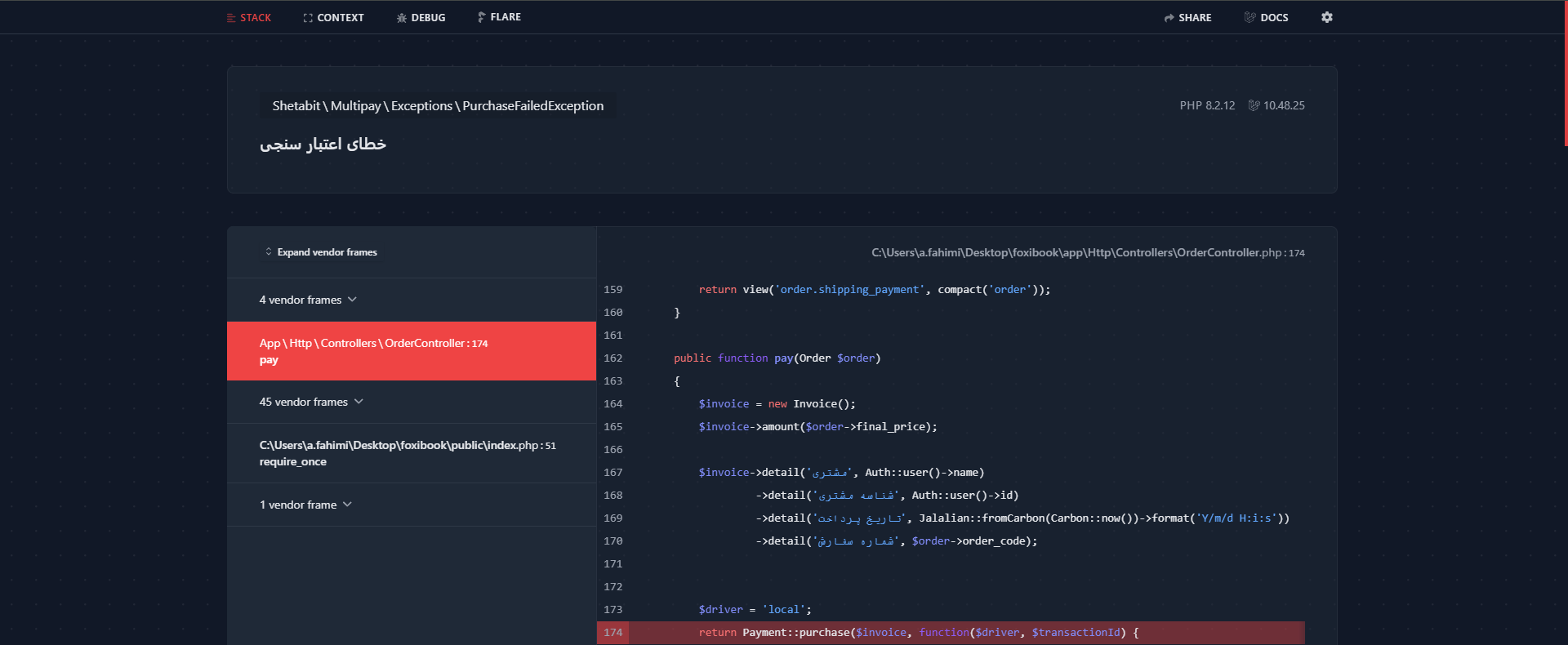Click the Persian exception message heading
The width and height of the screenshot is (1568, 645).
[323, 145]
